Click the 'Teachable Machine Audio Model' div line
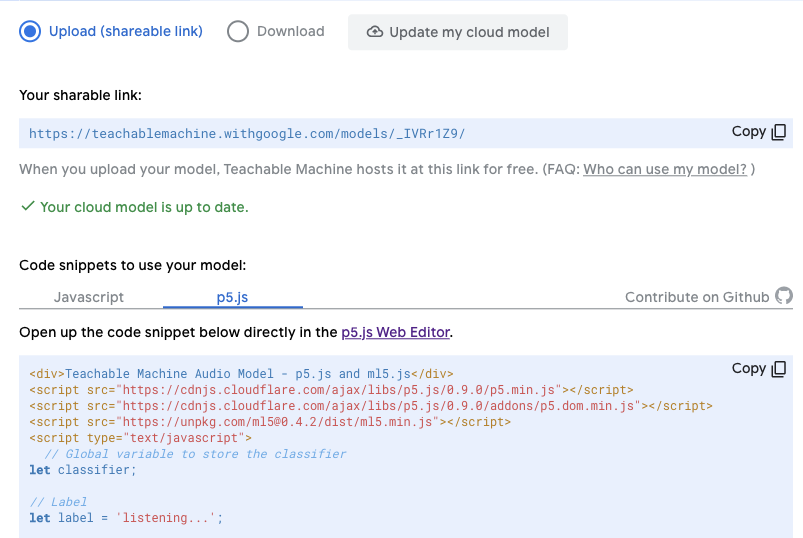803x538 pixels. point(241,374)
